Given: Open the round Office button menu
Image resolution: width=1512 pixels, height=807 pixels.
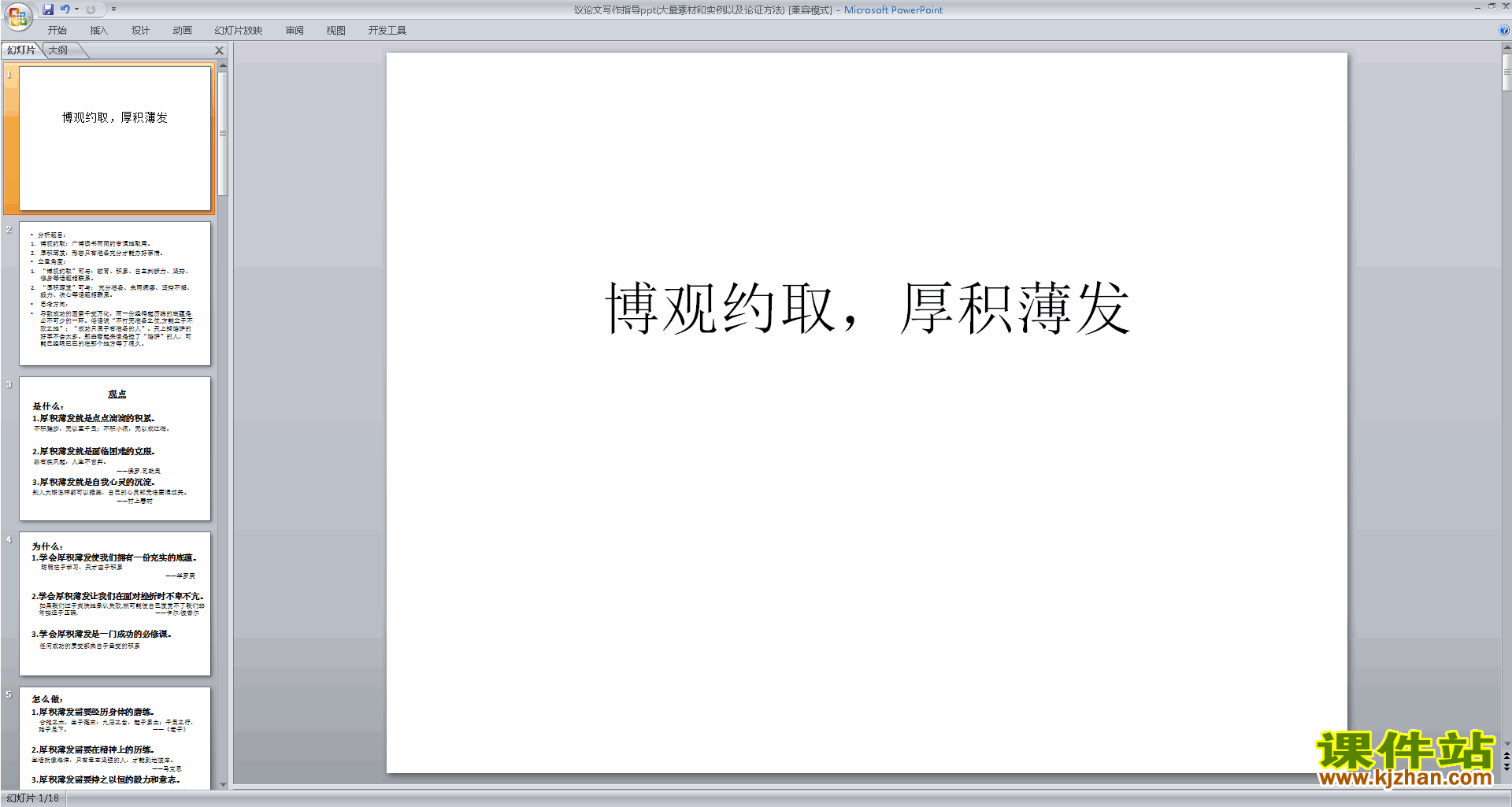Looking at the screenshot, I should coord(17,16).
